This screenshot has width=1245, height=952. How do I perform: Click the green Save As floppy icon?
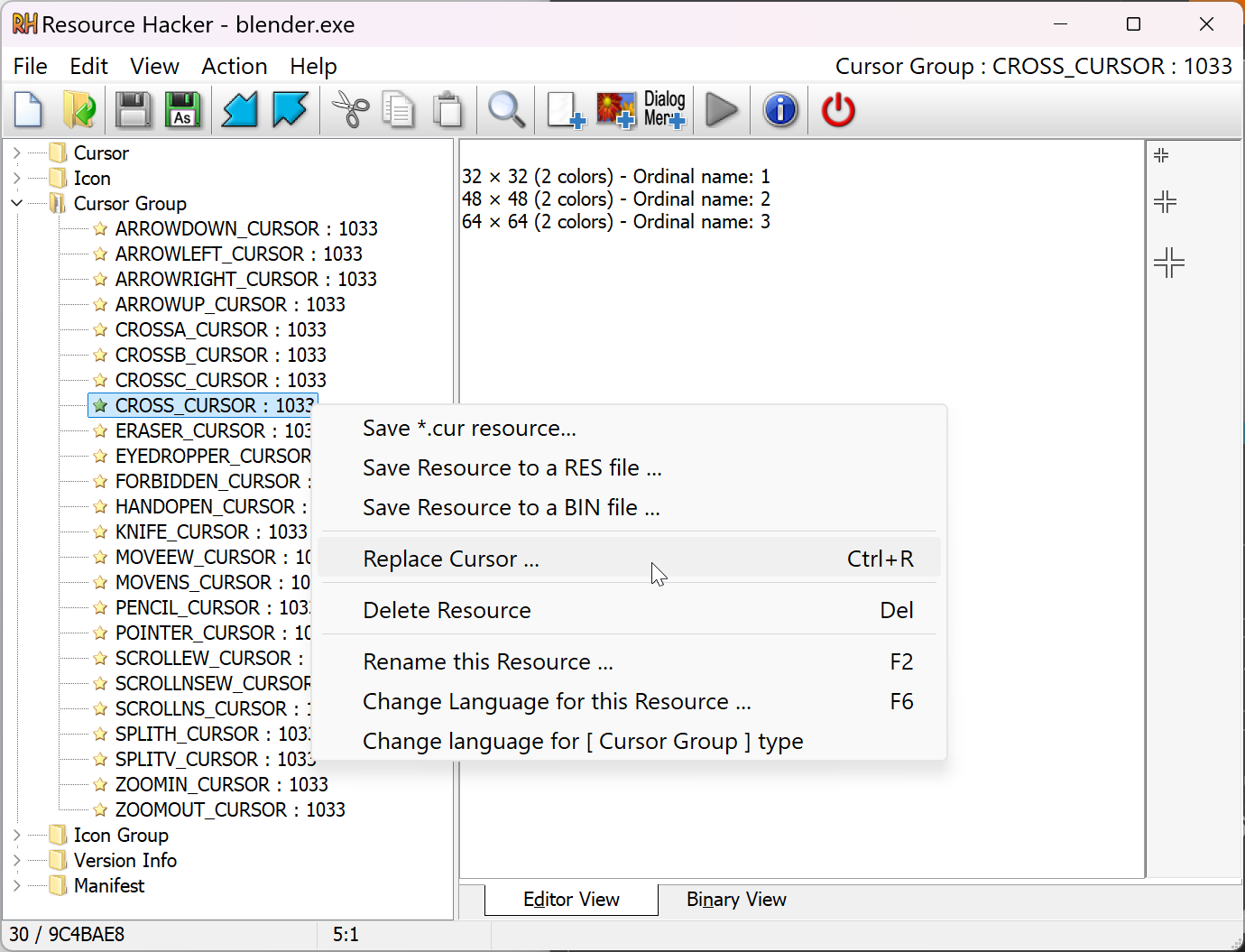(183, 110)
